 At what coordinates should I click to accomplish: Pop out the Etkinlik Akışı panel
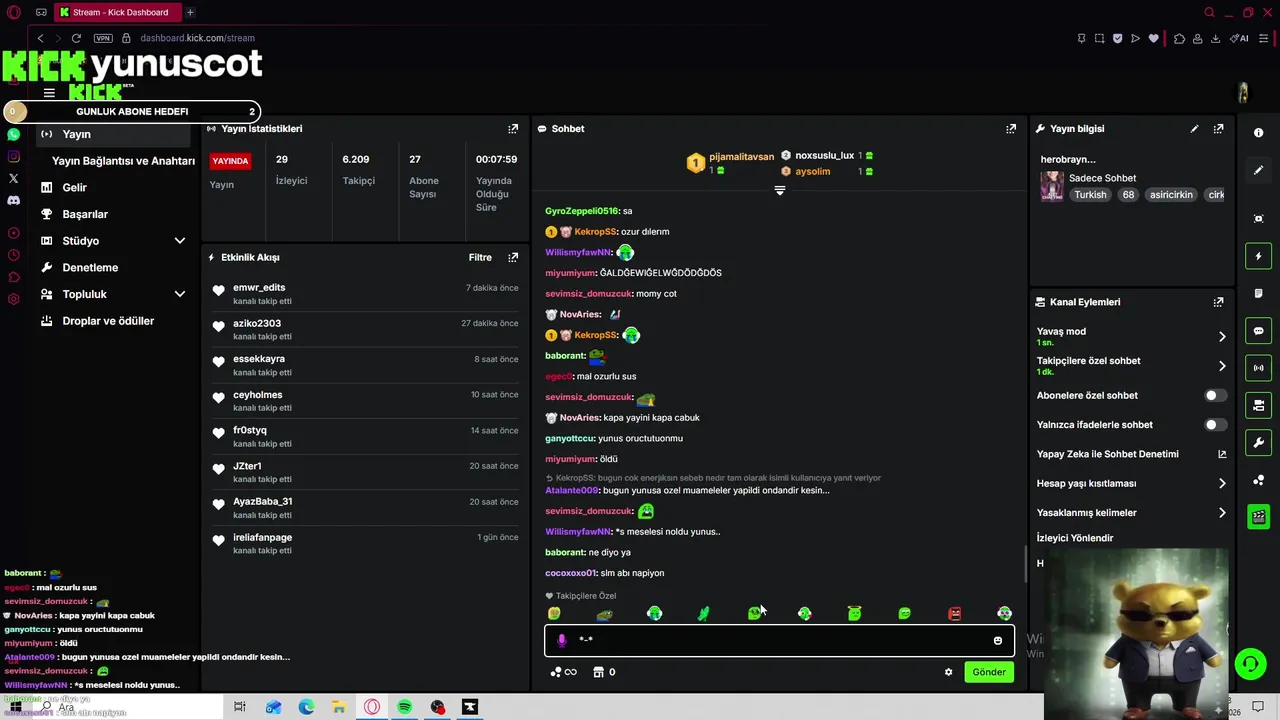tap(513, 257)
